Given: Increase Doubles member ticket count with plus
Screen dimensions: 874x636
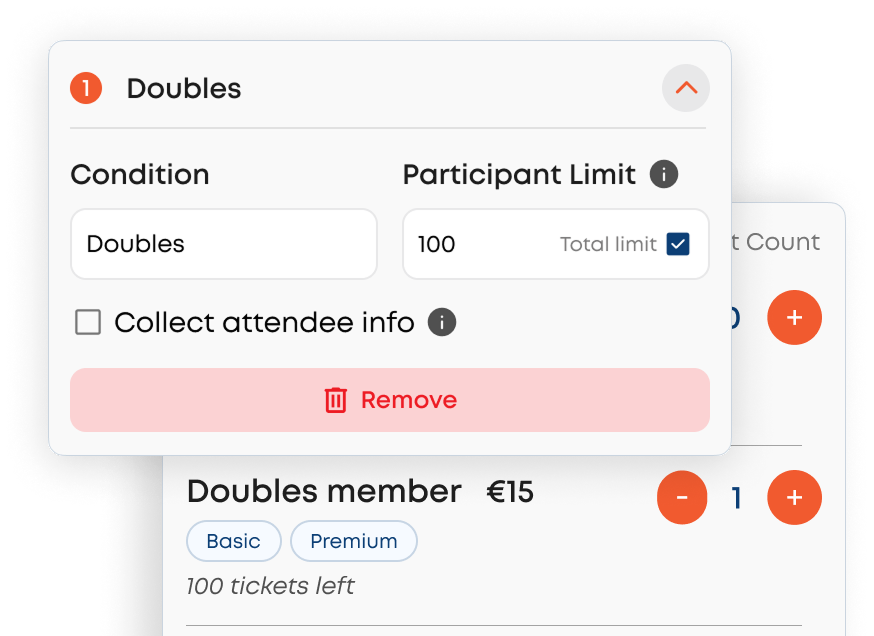Looking at the screenshot, I should (x=794, y=497).
